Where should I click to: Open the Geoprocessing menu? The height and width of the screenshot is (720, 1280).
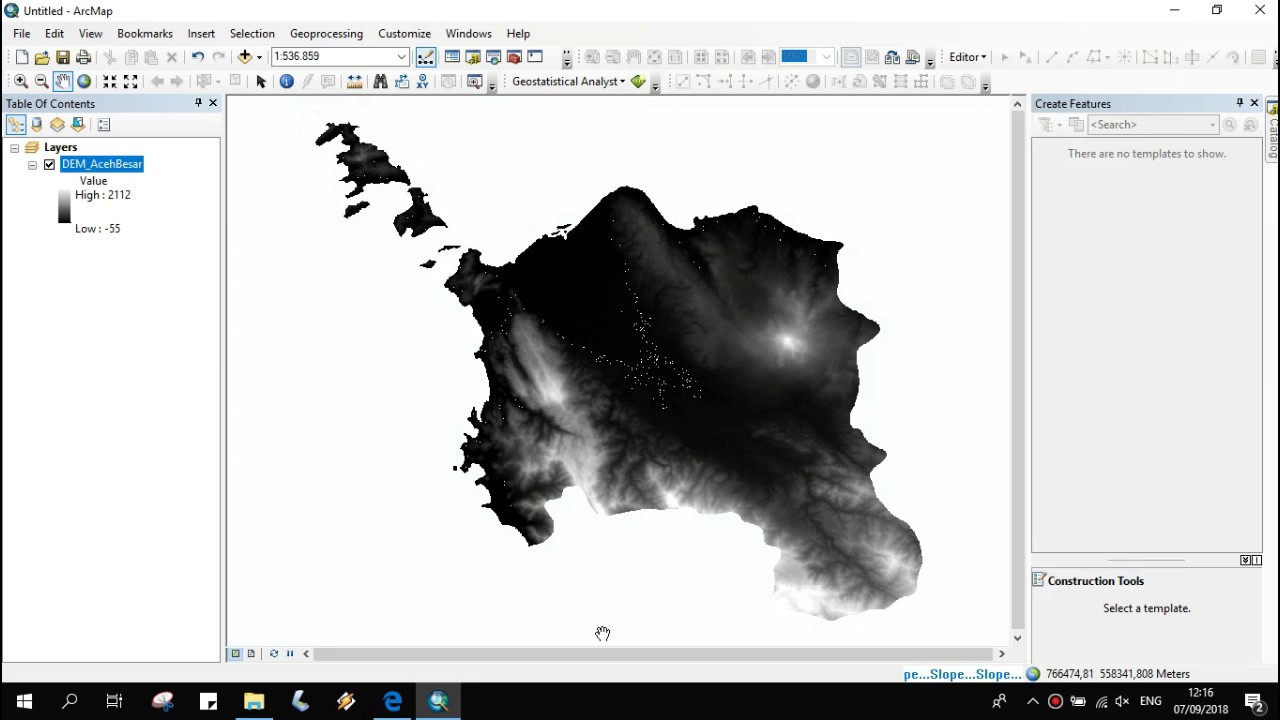coord(326,34)
